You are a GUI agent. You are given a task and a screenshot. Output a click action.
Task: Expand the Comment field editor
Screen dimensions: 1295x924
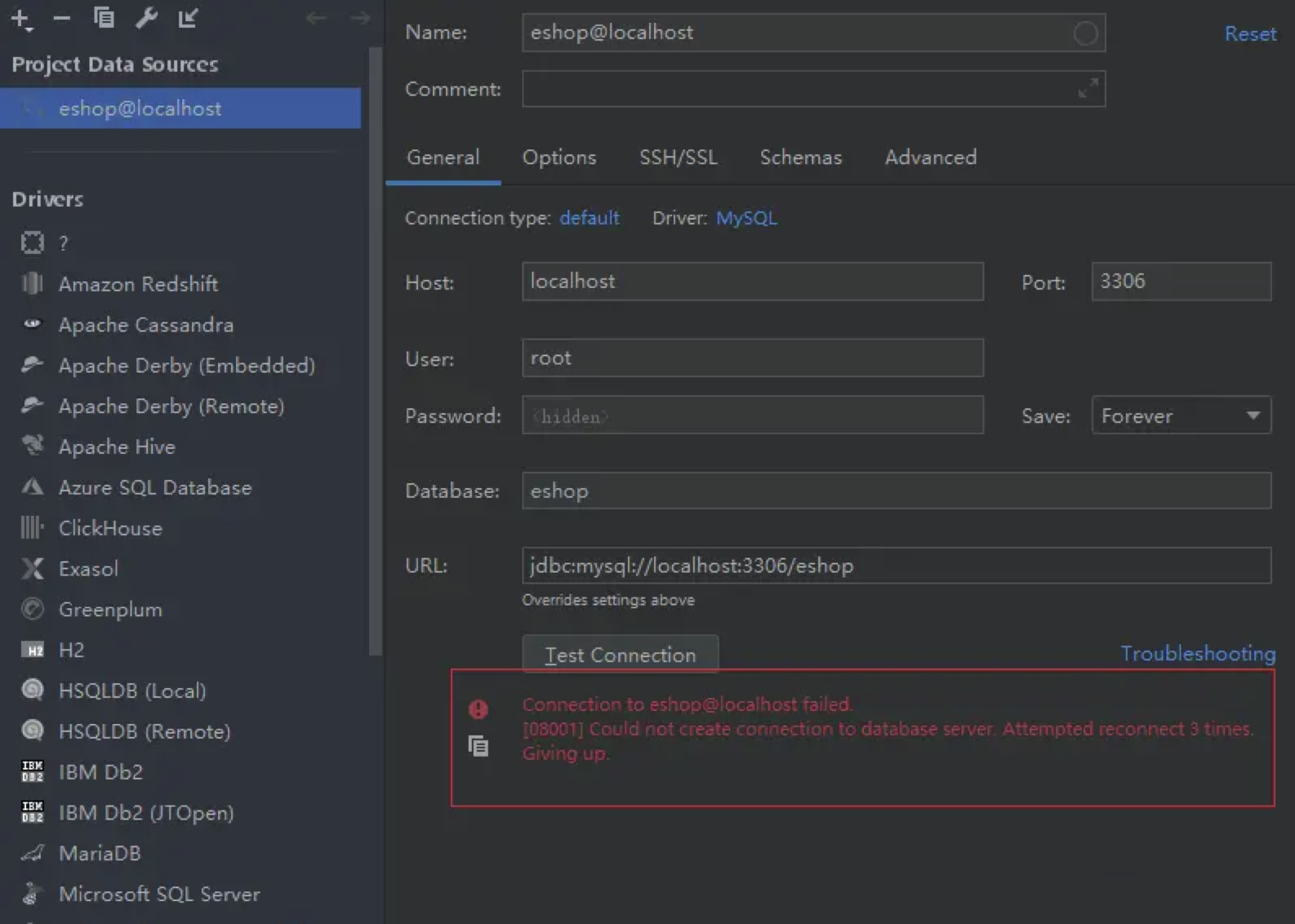[x=1088, y=88]
